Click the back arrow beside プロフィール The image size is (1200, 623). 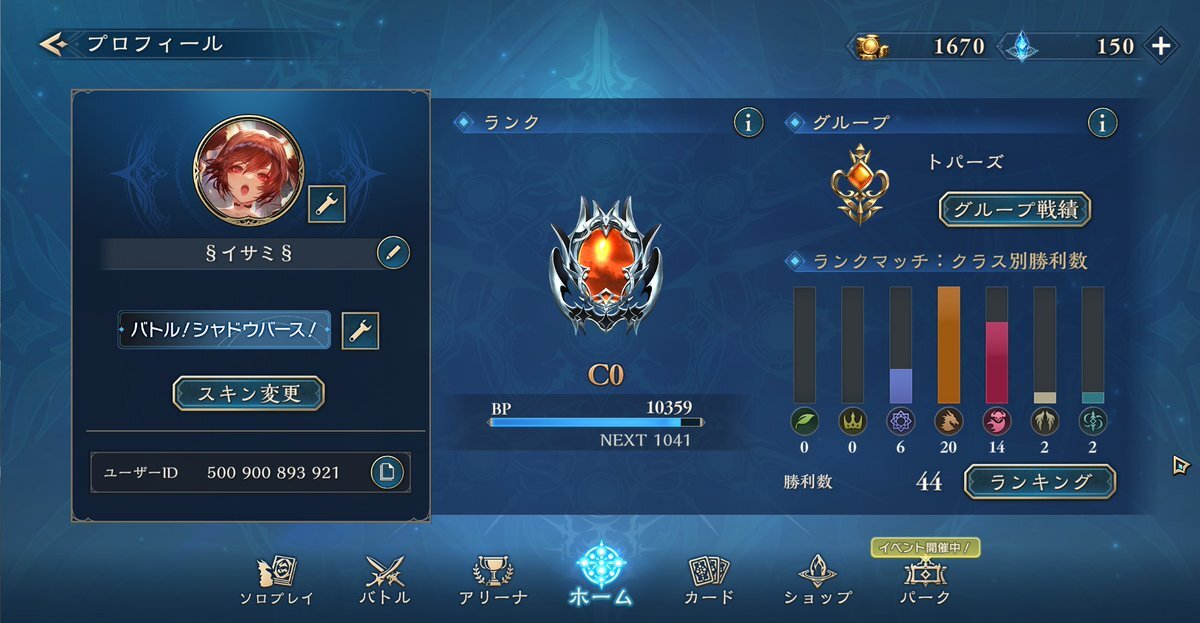click(x=53, y=44)
